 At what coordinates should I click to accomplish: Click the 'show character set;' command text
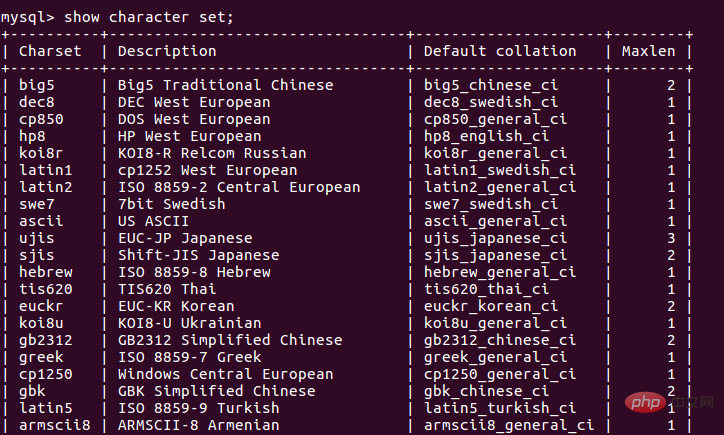tap(149, 18)
